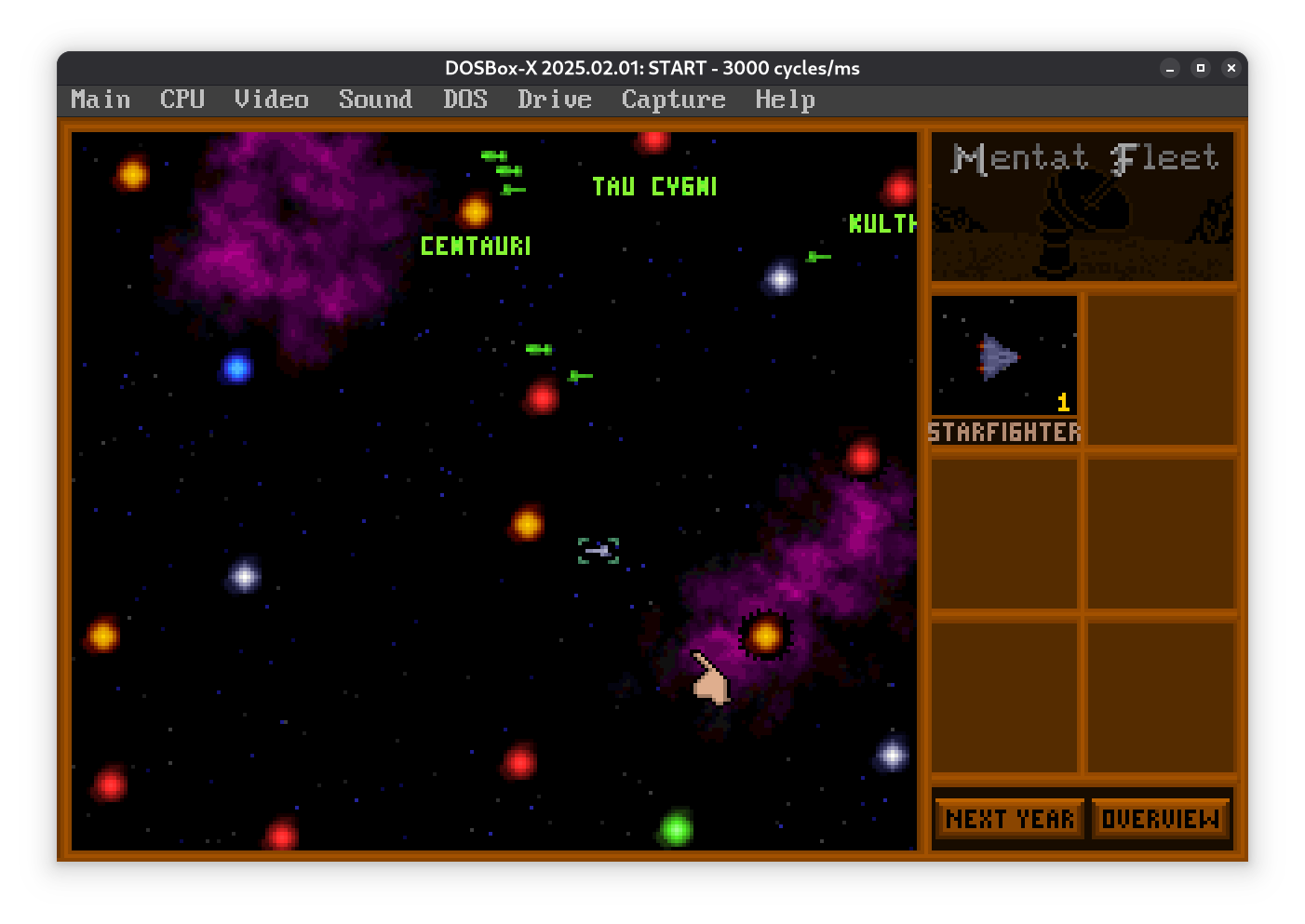Screen dimensions: 1305x924
Task: Select the bracketed gray ship on the map
Action: [x=598, y=551]
